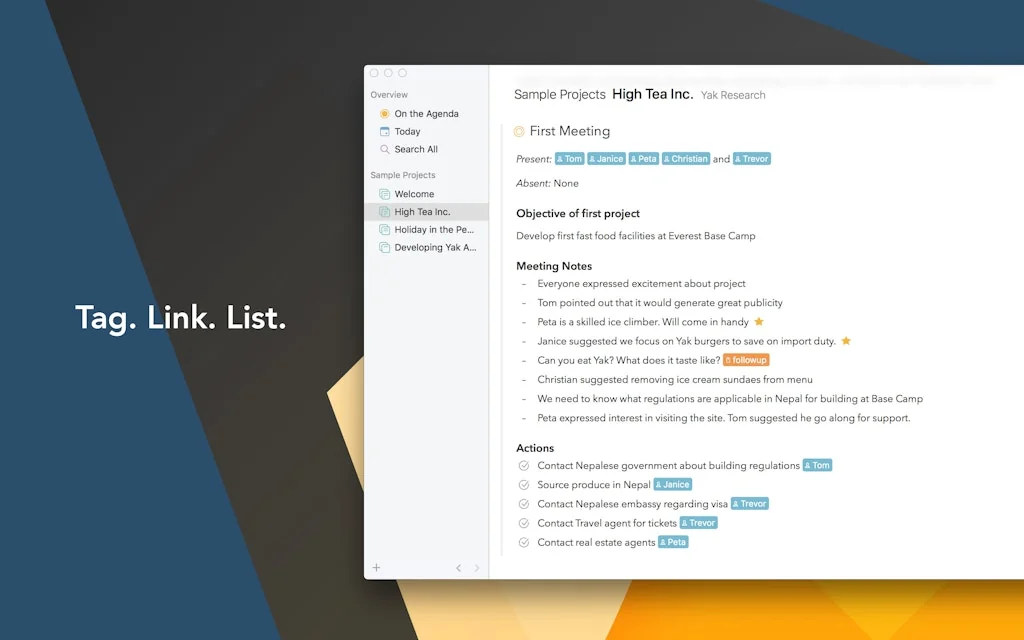Screen dimensions: 1024x640
Task: Click the + button below the sidebar
Action: tap(376, 567)
